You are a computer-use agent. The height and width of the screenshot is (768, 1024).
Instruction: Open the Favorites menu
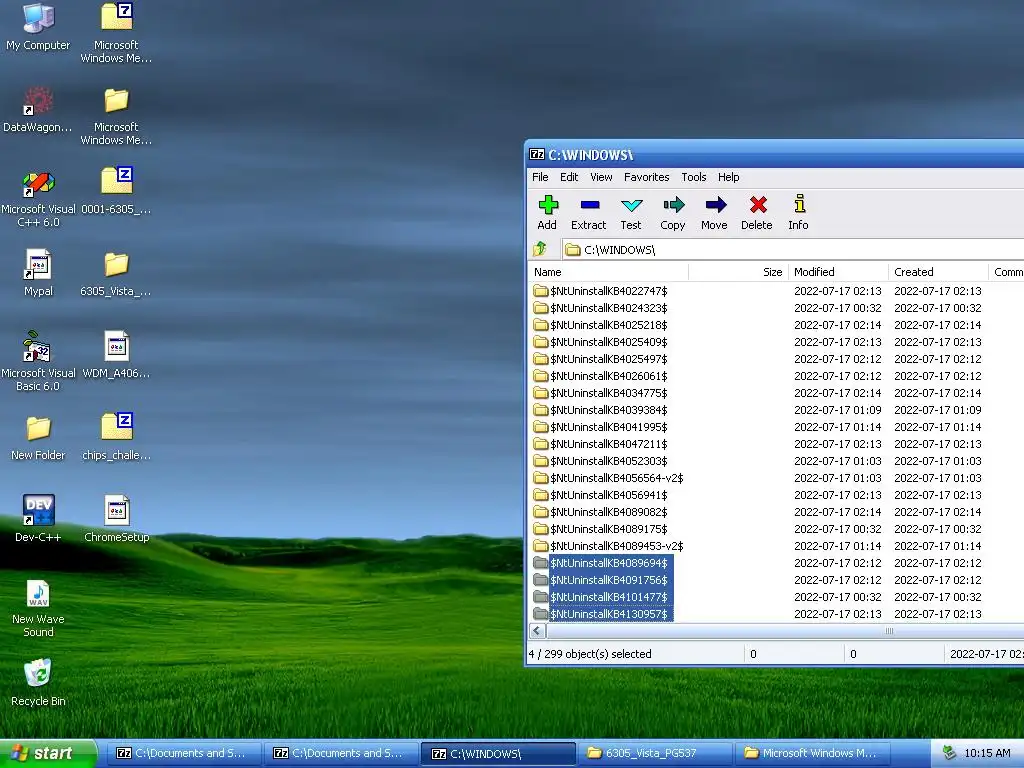[646, 177]
